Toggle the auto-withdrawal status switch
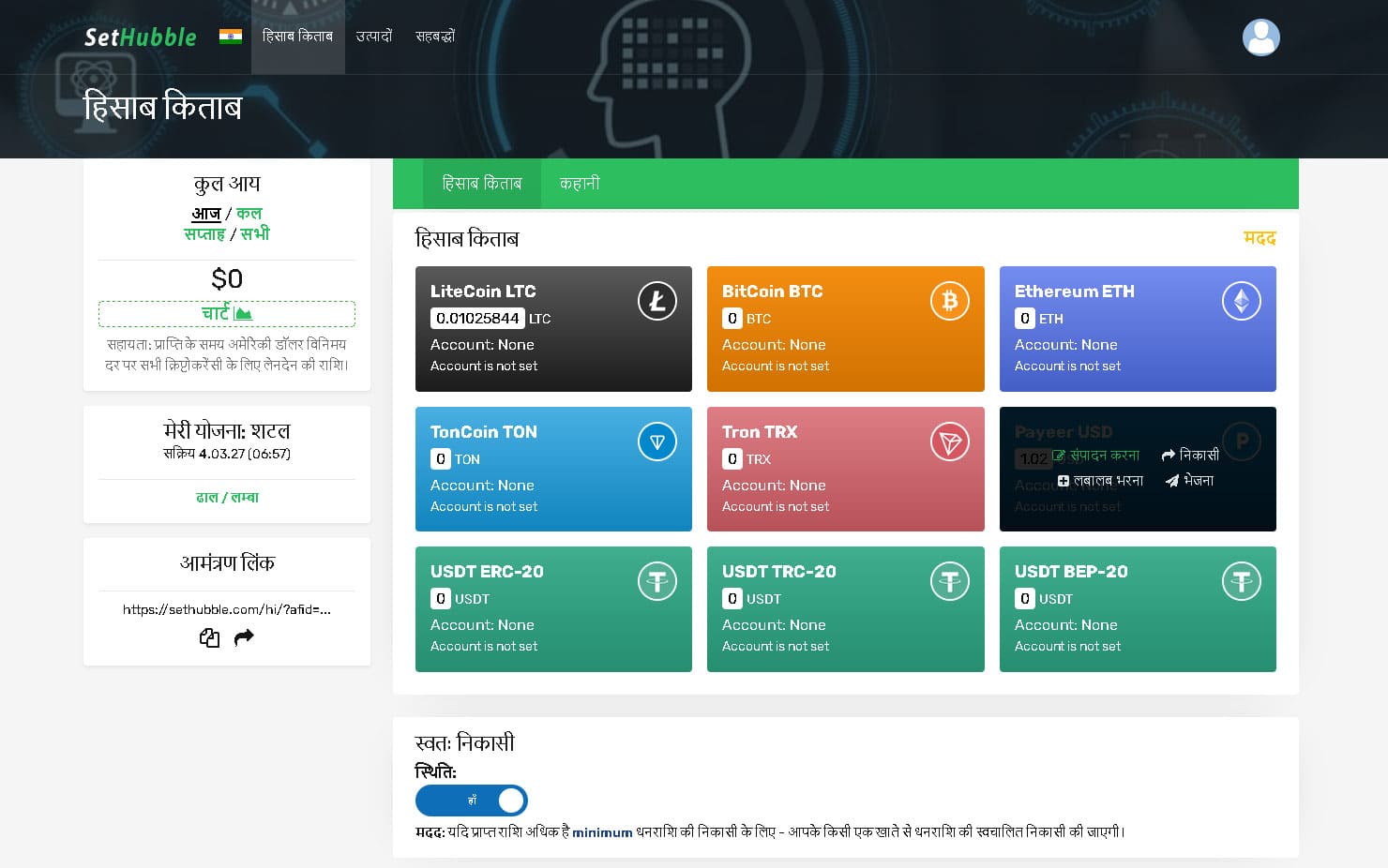The width and height of the screenshot is (1388, 868). [472, 801]
